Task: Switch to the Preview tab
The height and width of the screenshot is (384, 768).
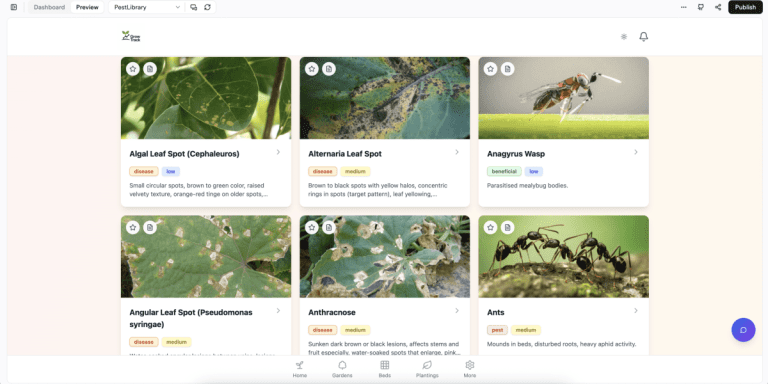Action: [x=87, y=7]
